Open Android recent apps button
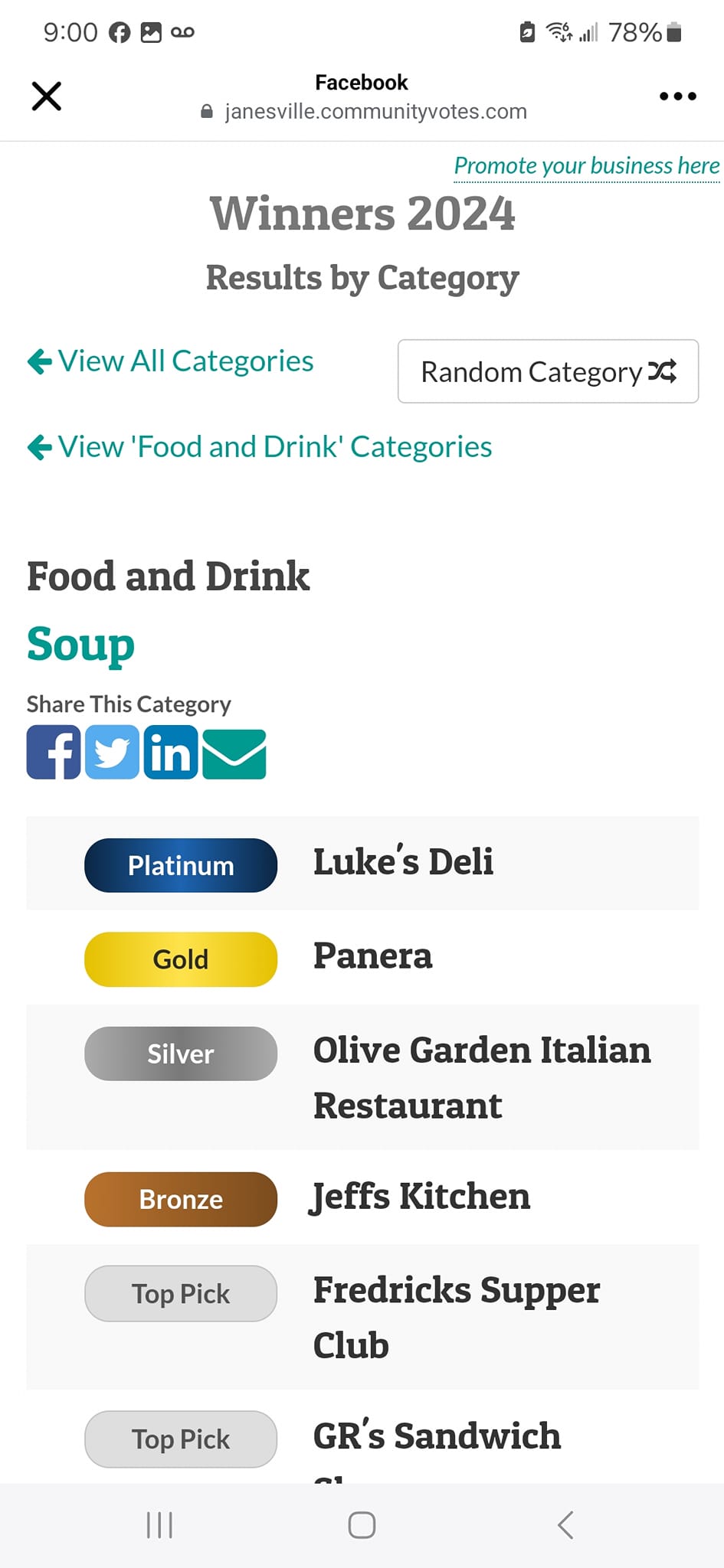The height and width of the screenshot is (1568, 724). click(159, 1525)
